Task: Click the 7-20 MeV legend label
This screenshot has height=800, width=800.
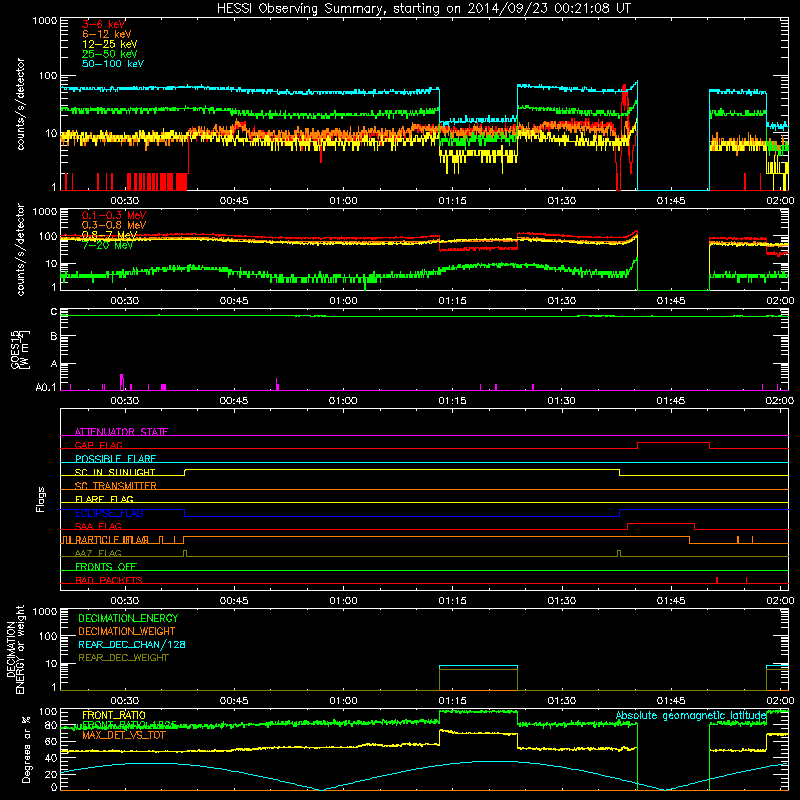Action: click(107, 245)
